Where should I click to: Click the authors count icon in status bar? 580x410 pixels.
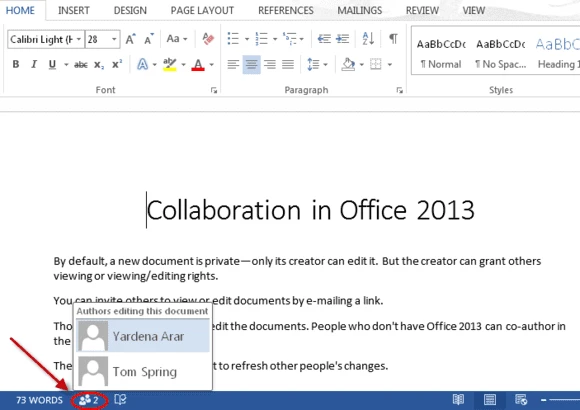coord(89,400)
